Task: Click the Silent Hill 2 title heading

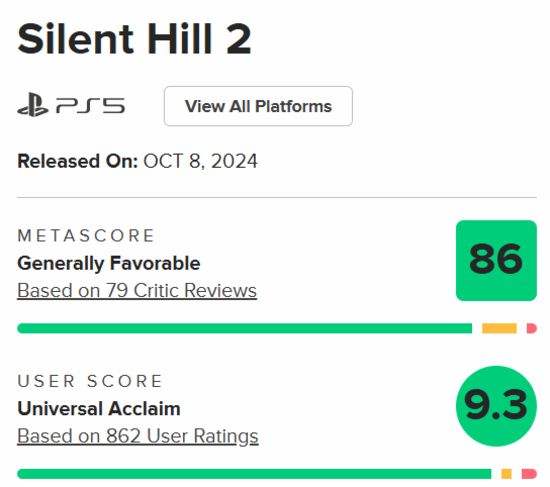Action: [134, 39]
